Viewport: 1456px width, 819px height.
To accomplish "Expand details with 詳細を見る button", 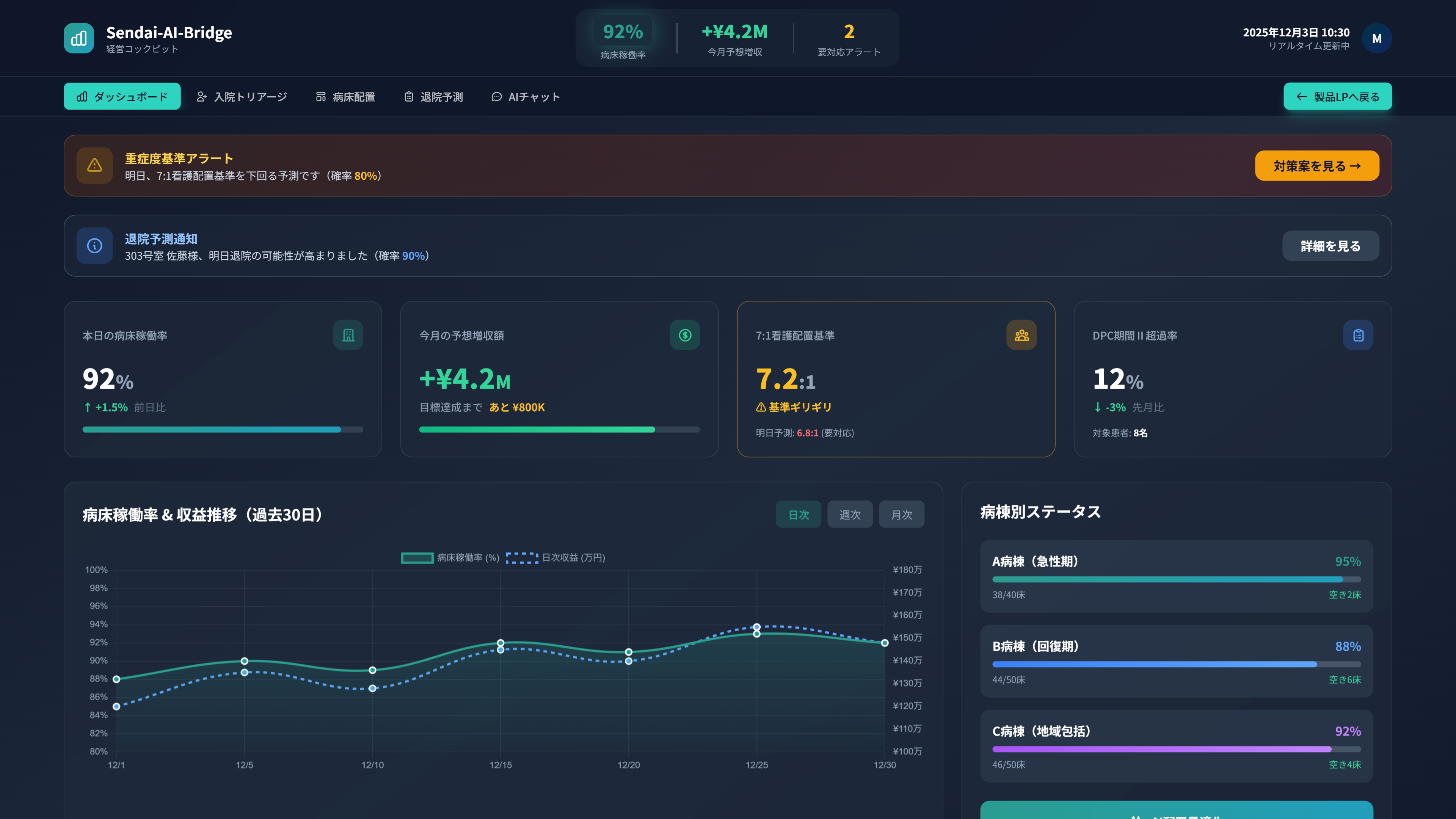I will (1330, 246).
